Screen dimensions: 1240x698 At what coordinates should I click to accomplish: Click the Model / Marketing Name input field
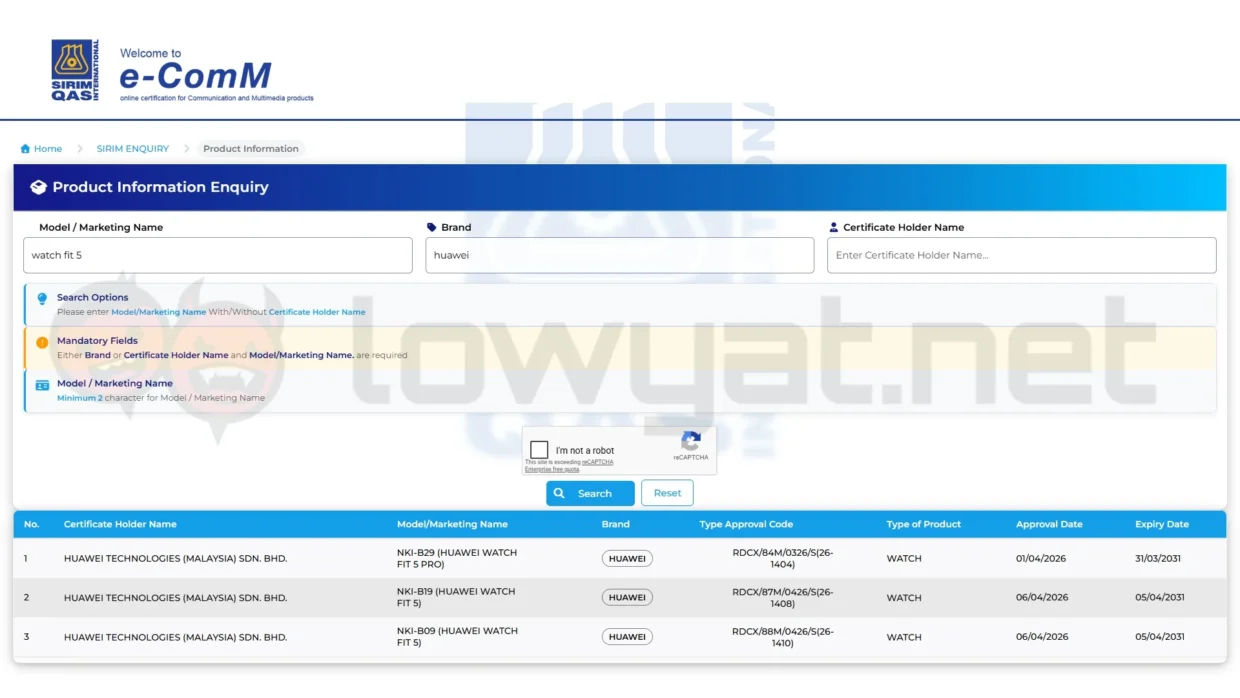tap(217, 255)
